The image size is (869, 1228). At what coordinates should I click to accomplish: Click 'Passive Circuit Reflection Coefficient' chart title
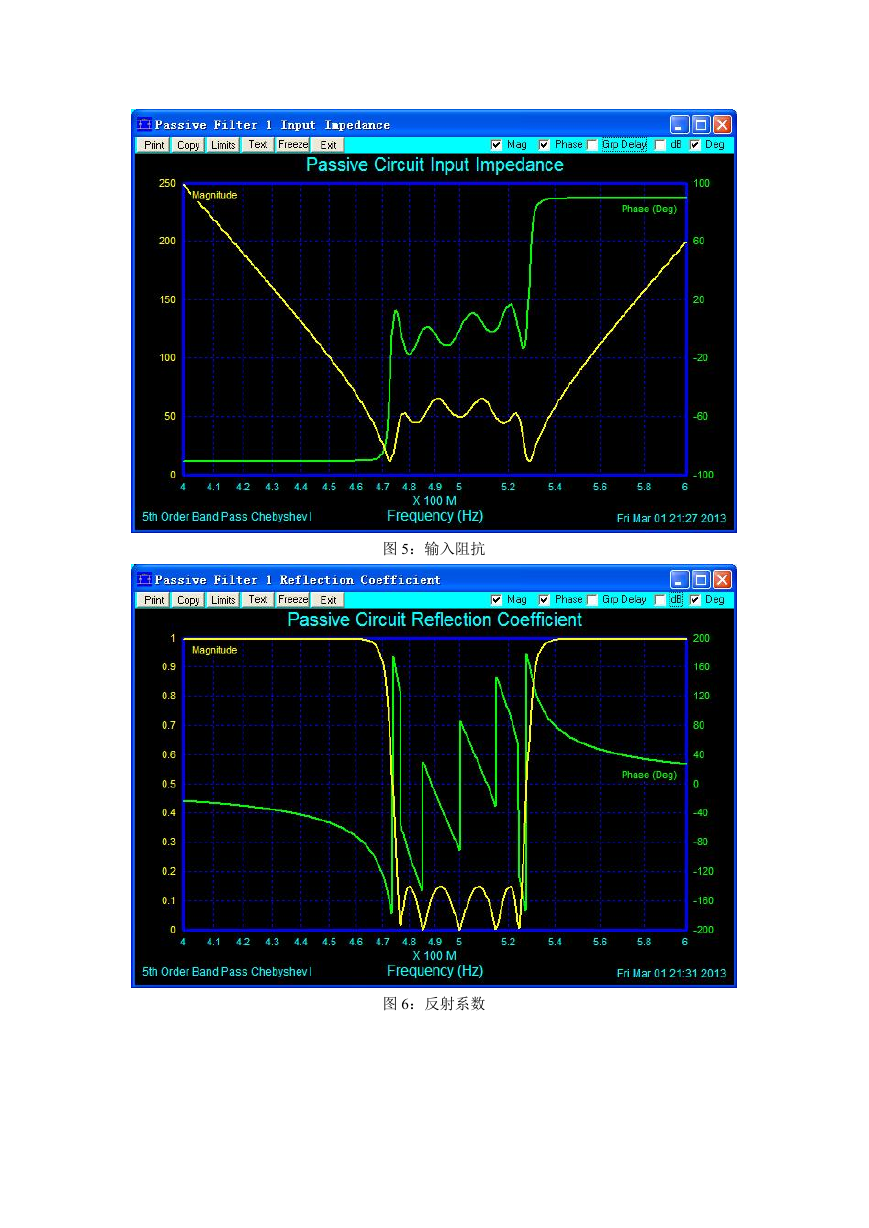point(435,620)
